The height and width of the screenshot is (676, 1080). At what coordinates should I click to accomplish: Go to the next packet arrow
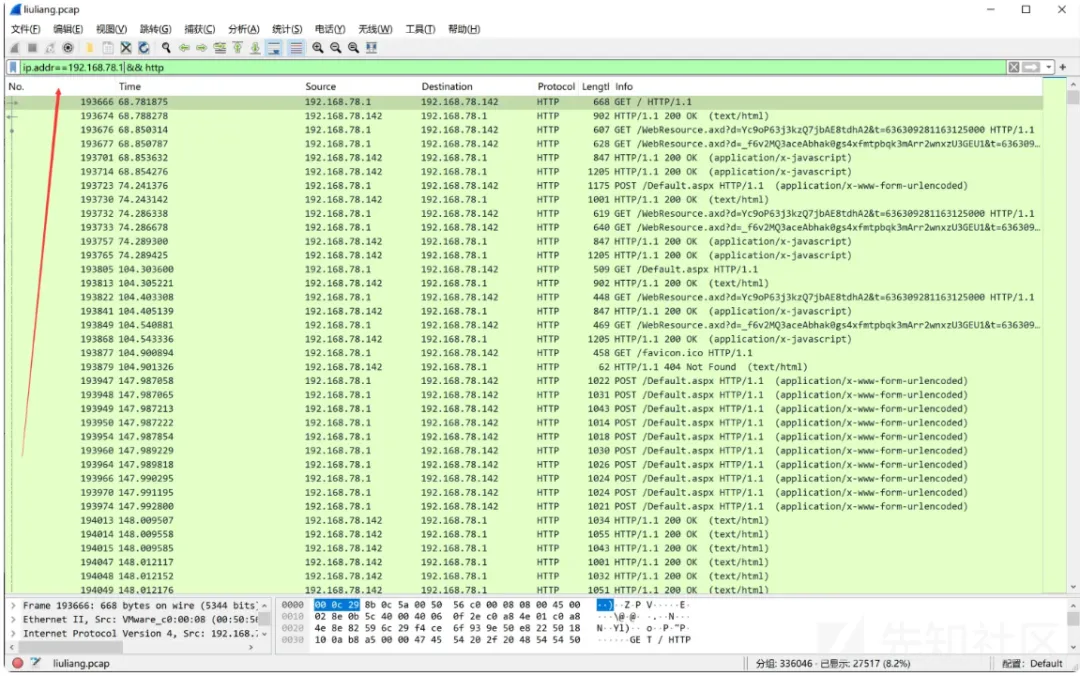point(202,48)
